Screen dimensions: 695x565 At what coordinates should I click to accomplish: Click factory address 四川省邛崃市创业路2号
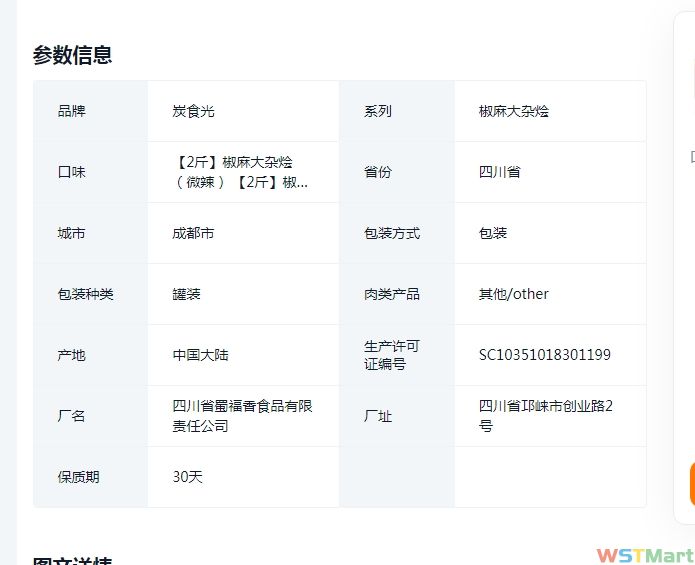click(545, 416)
